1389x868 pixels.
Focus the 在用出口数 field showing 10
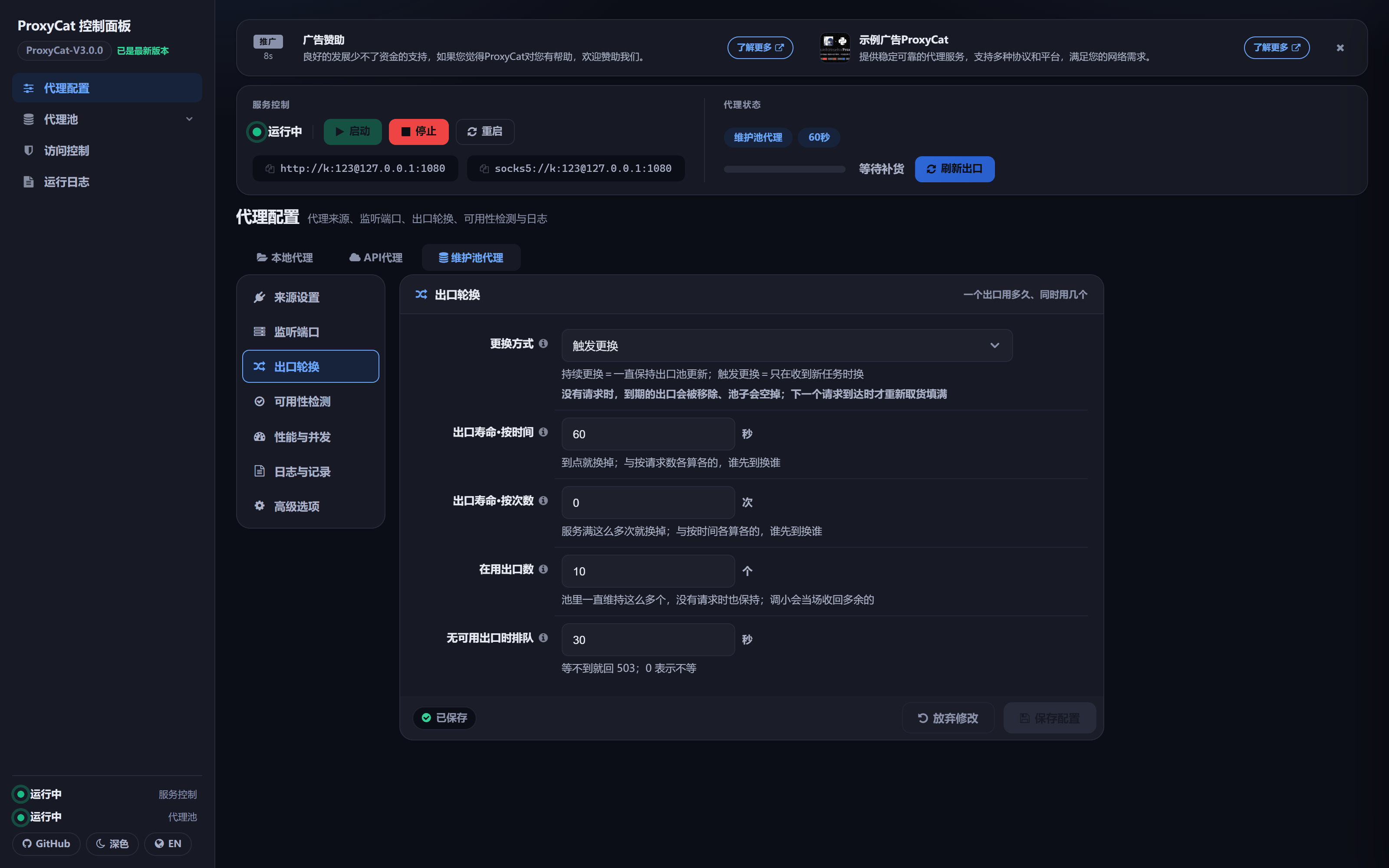click(x=648, y=571)
